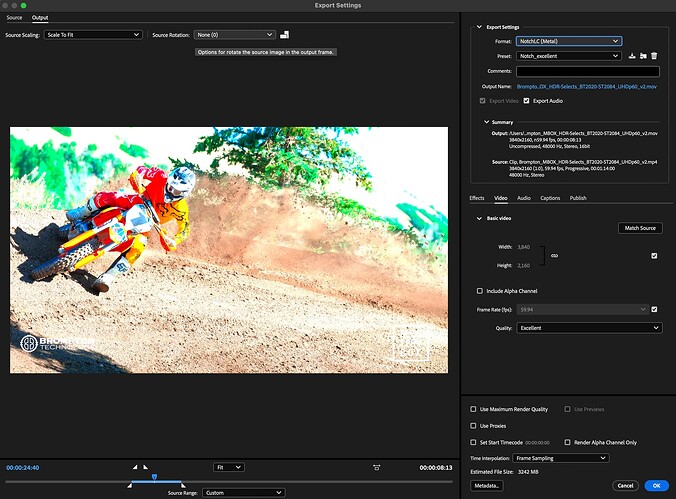Click the Out point handle under timeline
The width and height of the screenshot is (676, 499).
[183, 486]
